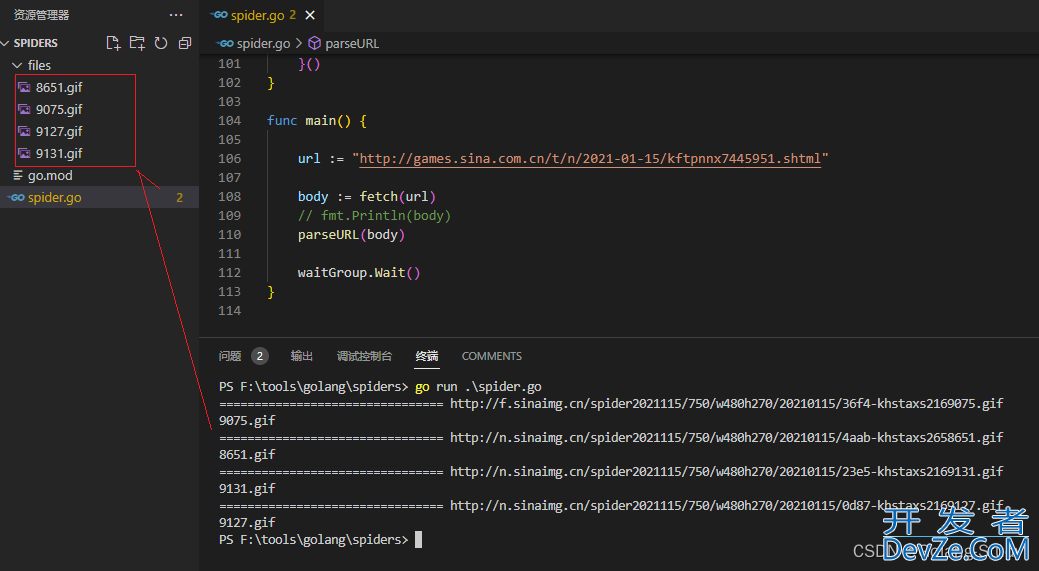Click line number 104 in the gutter
The image size is (1039, 571).
229,121
